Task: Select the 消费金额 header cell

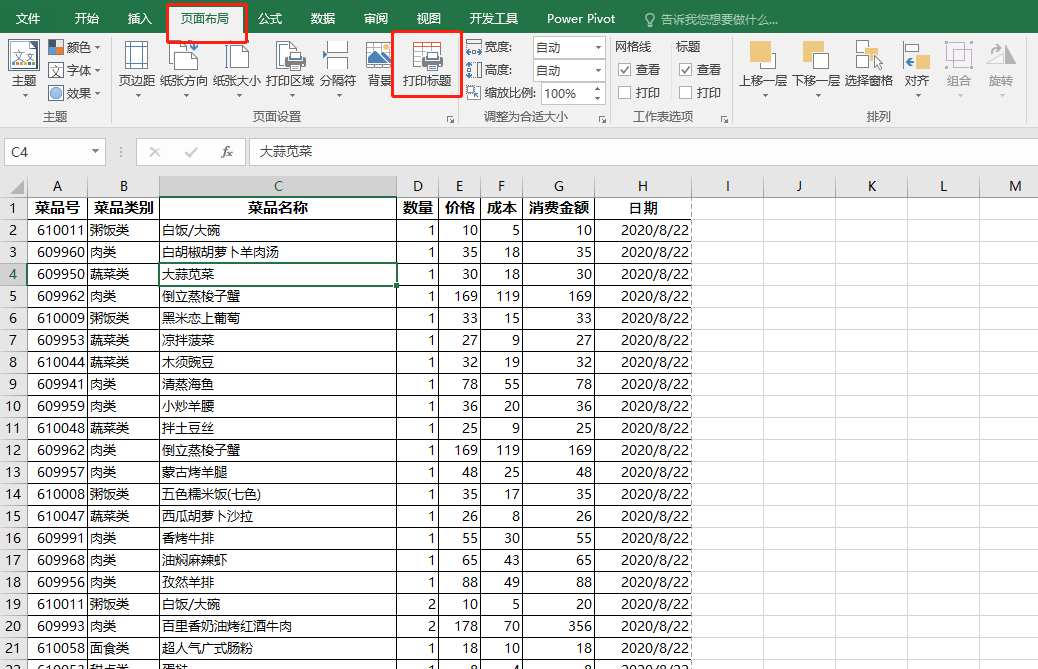Action: tap(559, 208)
